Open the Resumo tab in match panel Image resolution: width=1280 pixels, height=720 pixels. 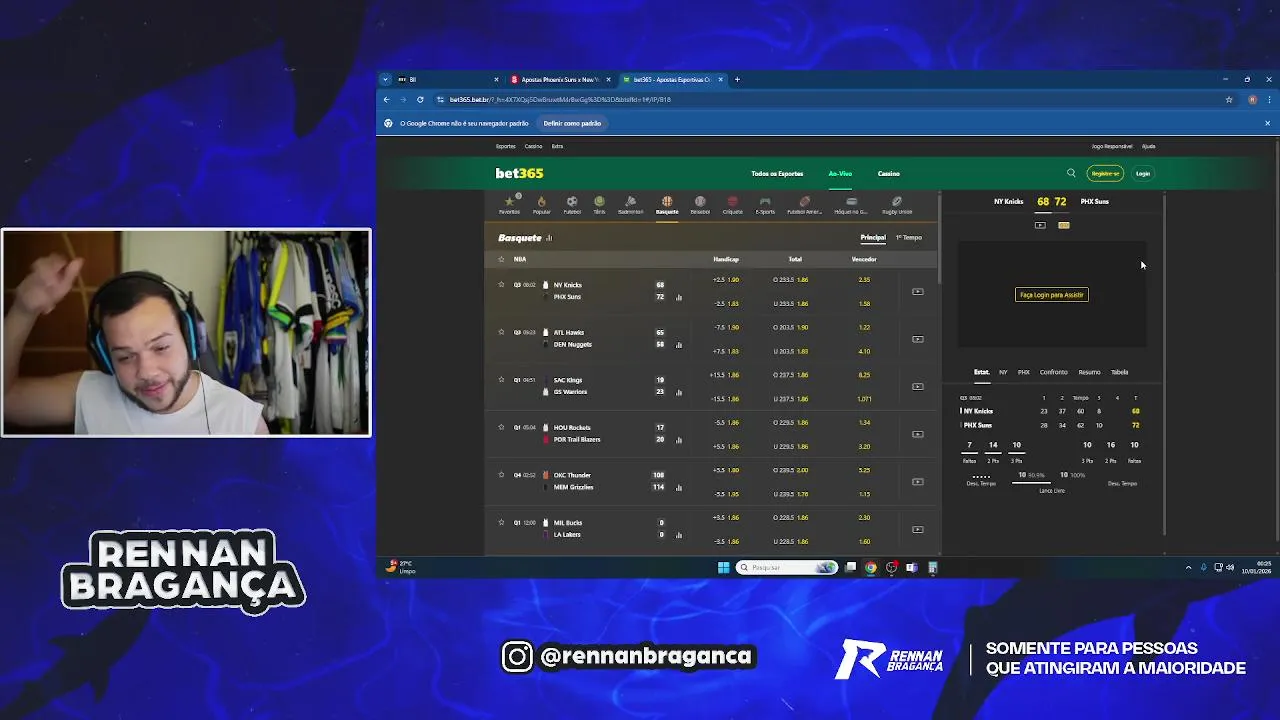click(1089, 372)
